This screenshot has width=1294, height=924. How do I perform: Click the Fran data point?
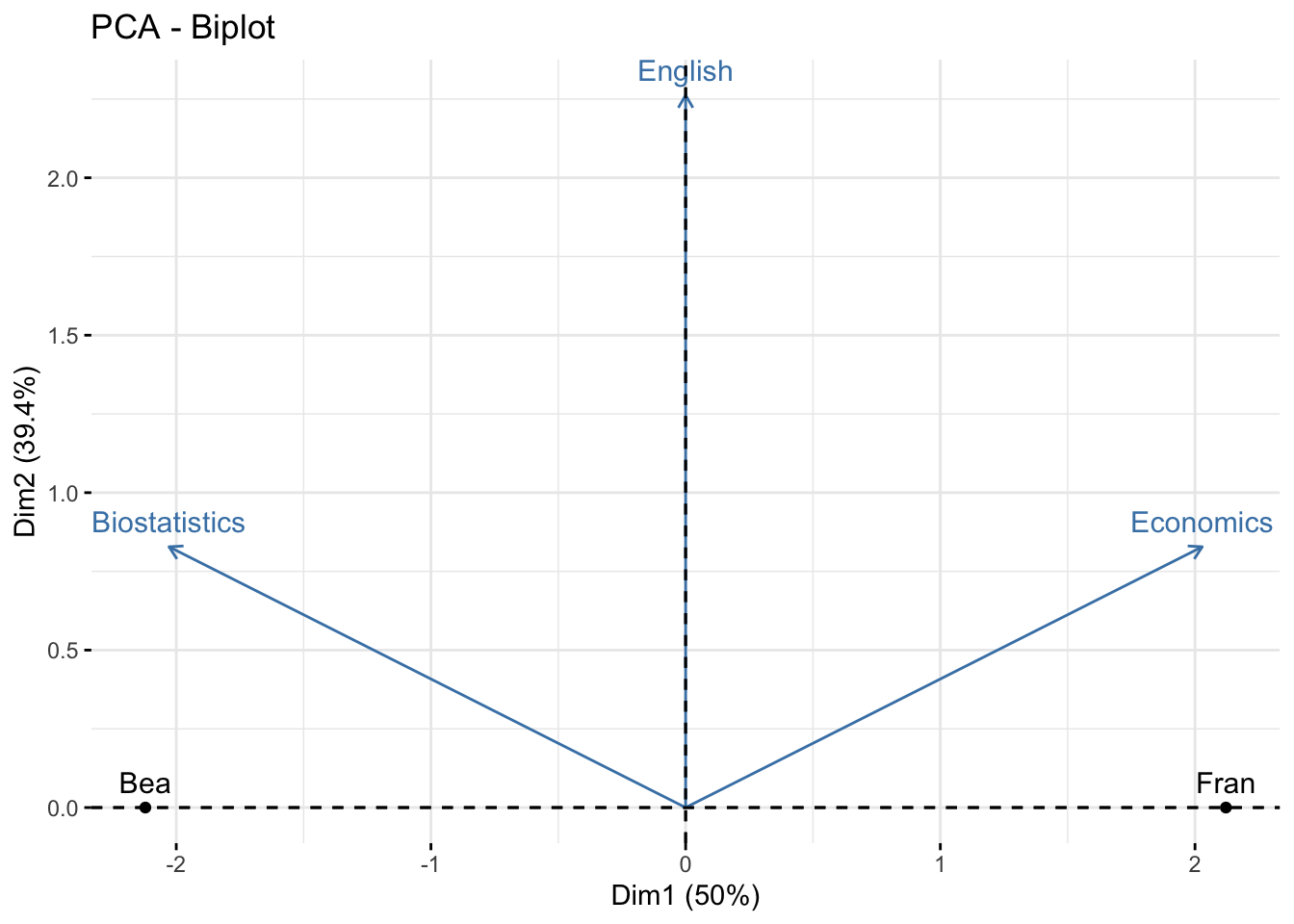1225,808
